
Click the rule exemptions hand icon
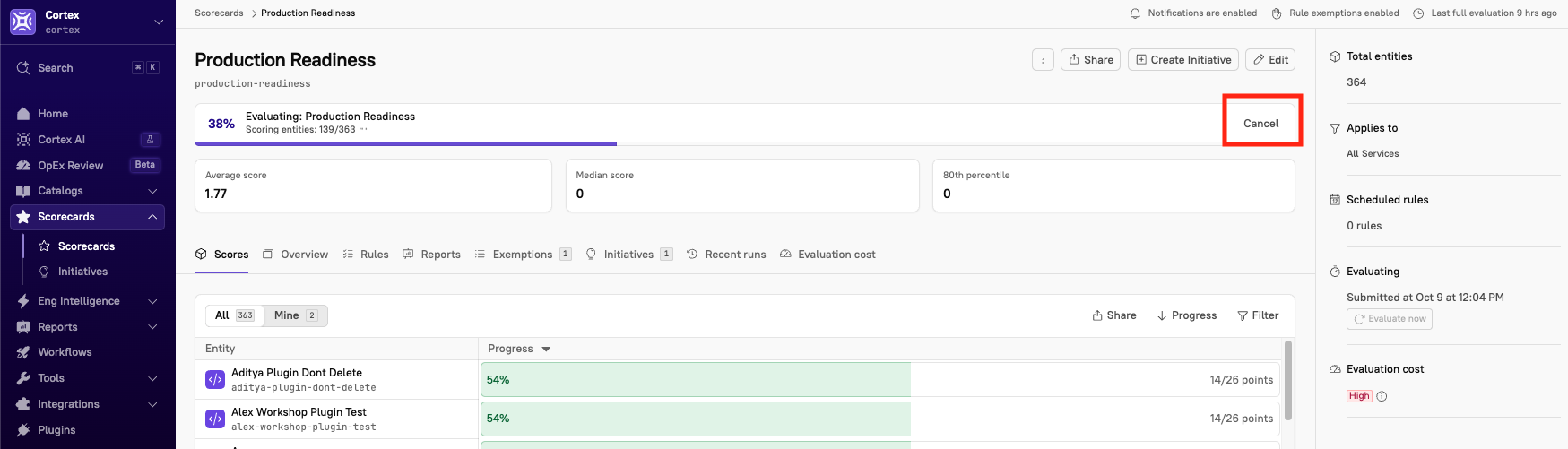coord(1277,13)
